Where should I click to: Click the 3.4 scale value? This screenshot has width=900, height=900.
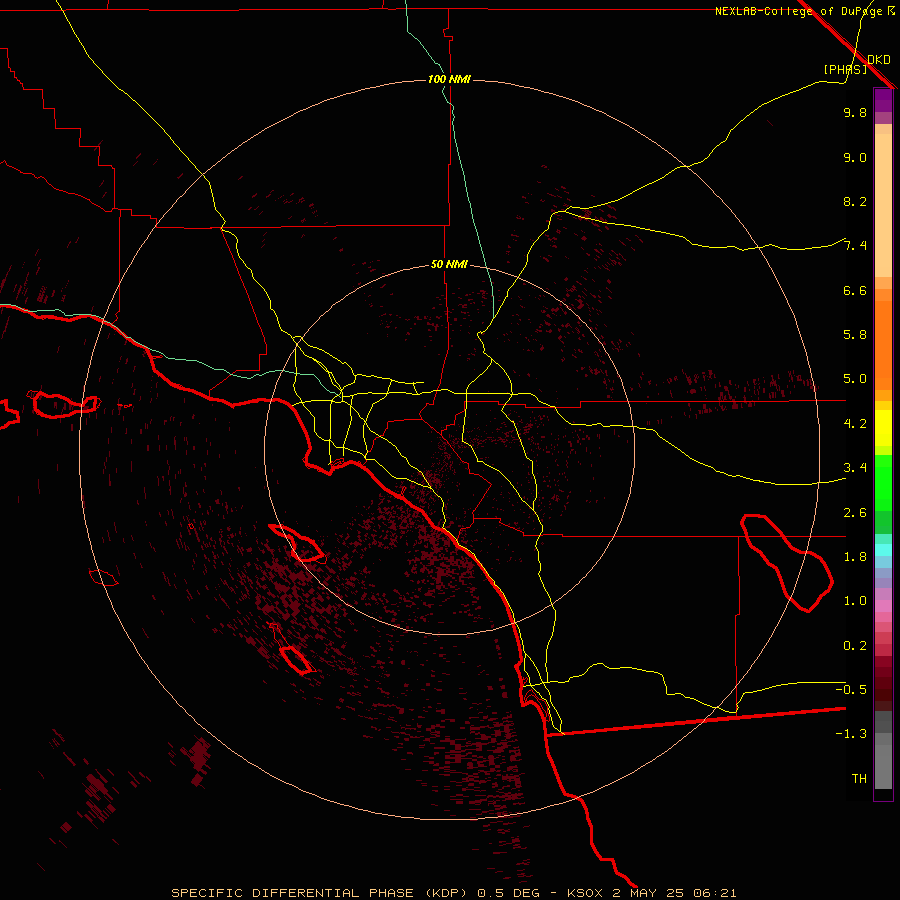pos(855,468)
